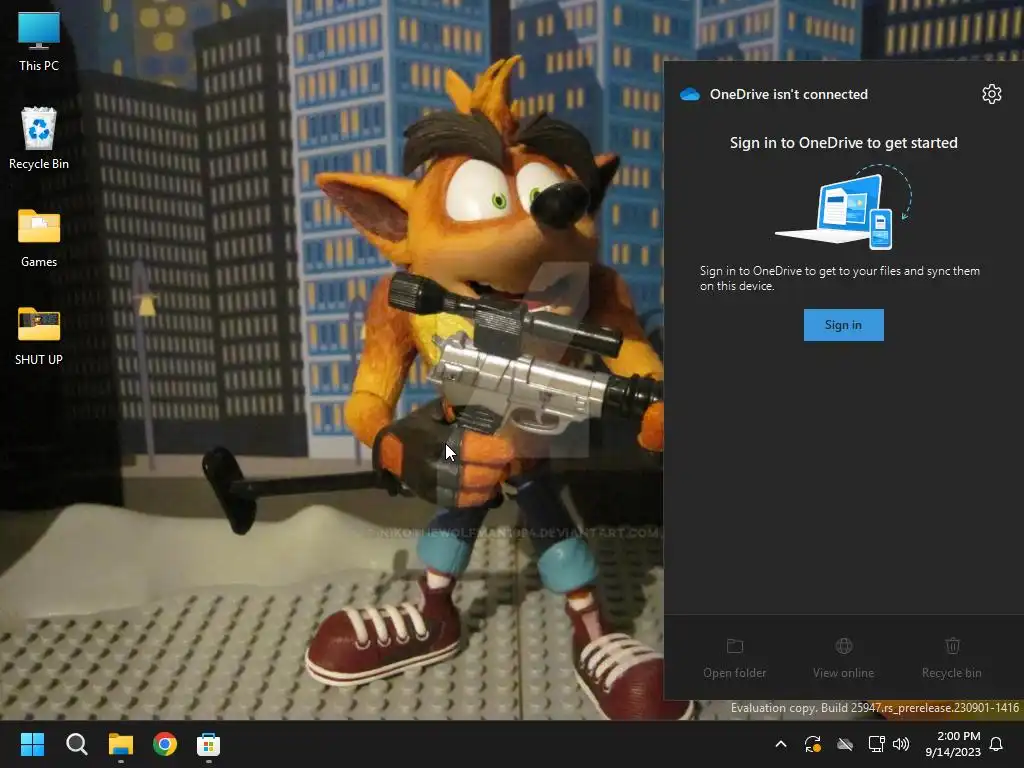This screenshot has width=1024, height=768.
Task: Click the 'Games' folder label
Action: point(39,261)
